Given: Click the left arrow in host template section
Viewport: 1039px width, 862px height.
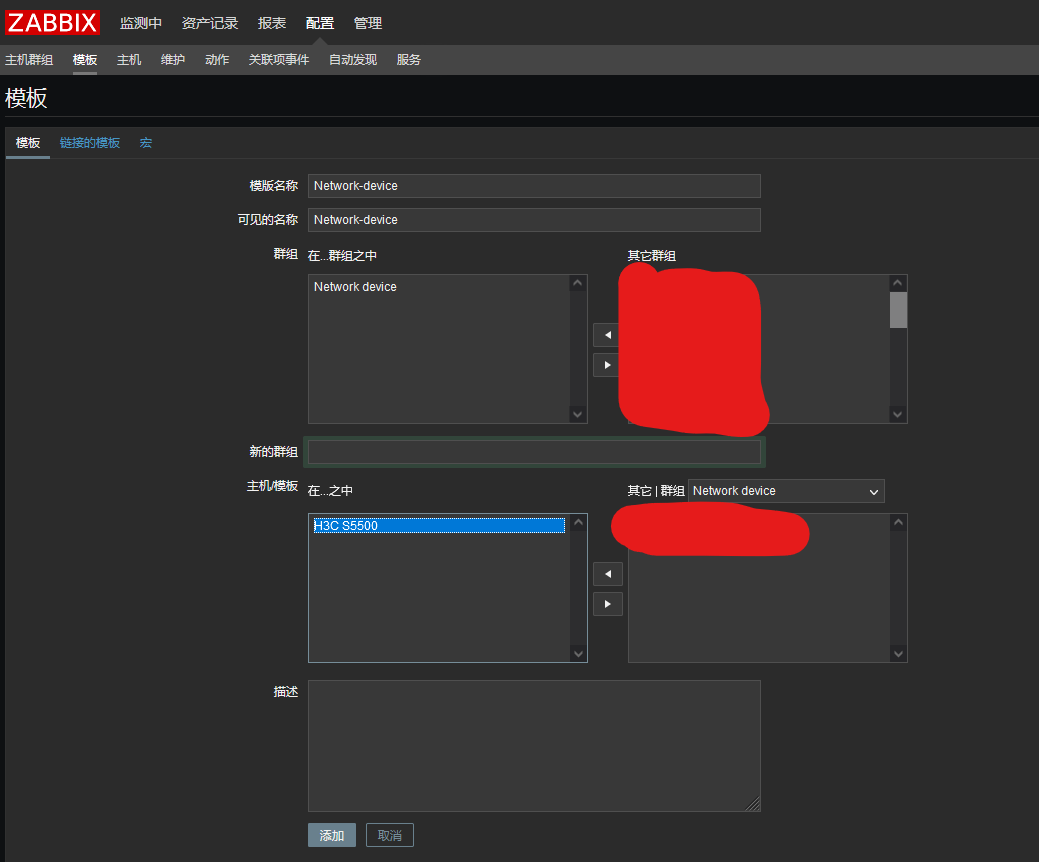Looking at the screenshot, I should coord(608,574).
